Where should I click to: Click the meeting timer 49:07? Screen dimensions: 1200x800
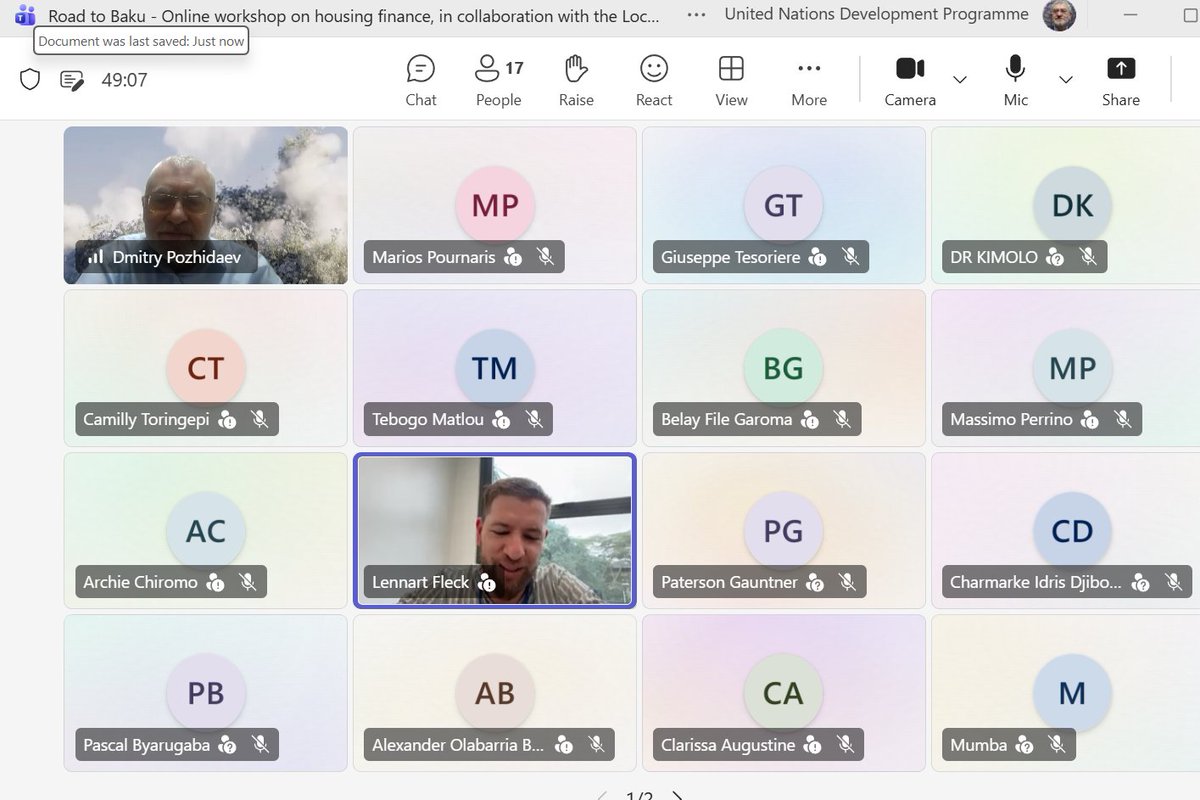click(x=124, y=80)
